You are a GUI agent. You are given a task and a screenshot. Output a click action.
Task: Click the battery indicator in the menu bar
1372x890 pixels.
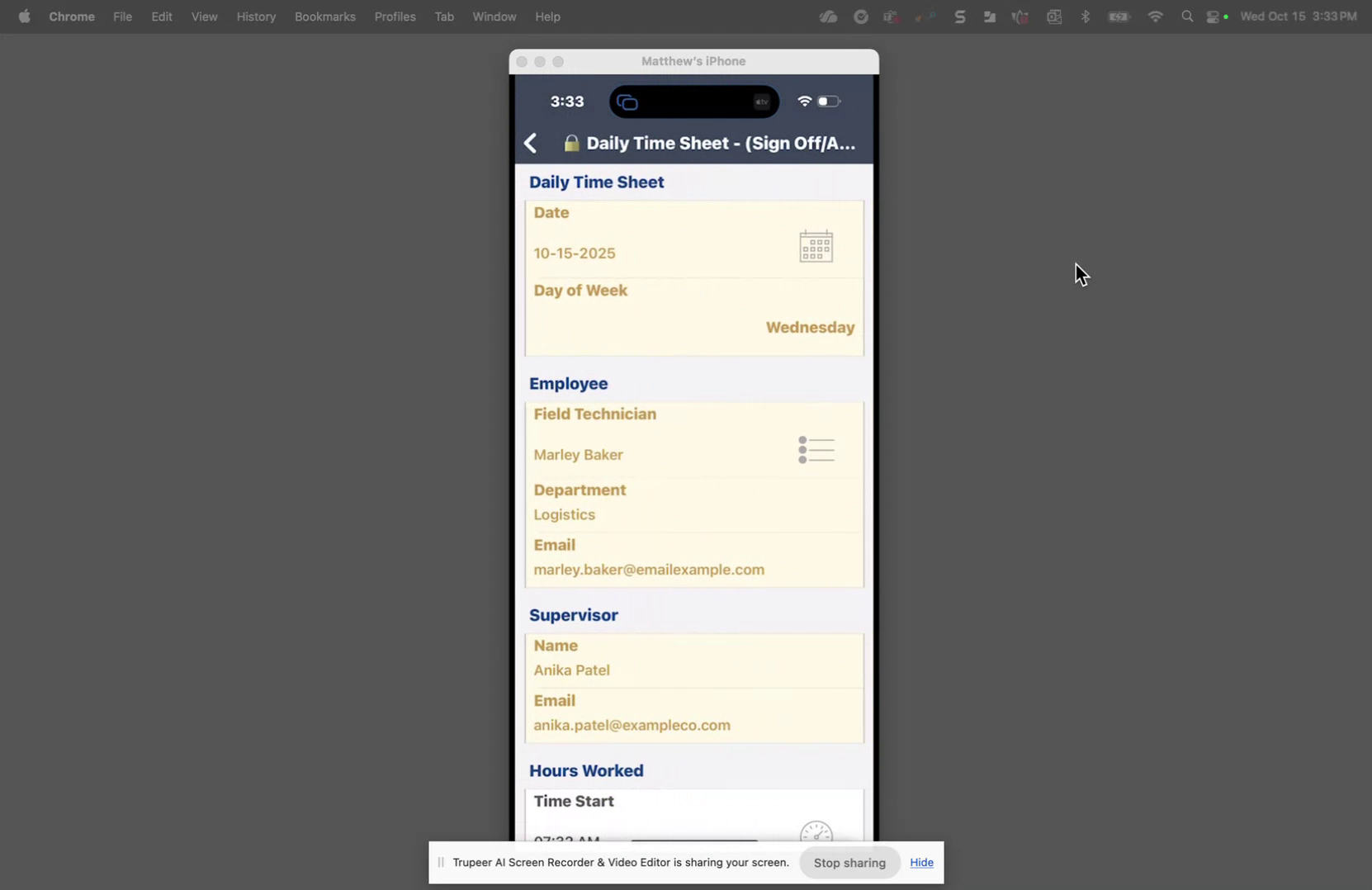pos(1119,16)
